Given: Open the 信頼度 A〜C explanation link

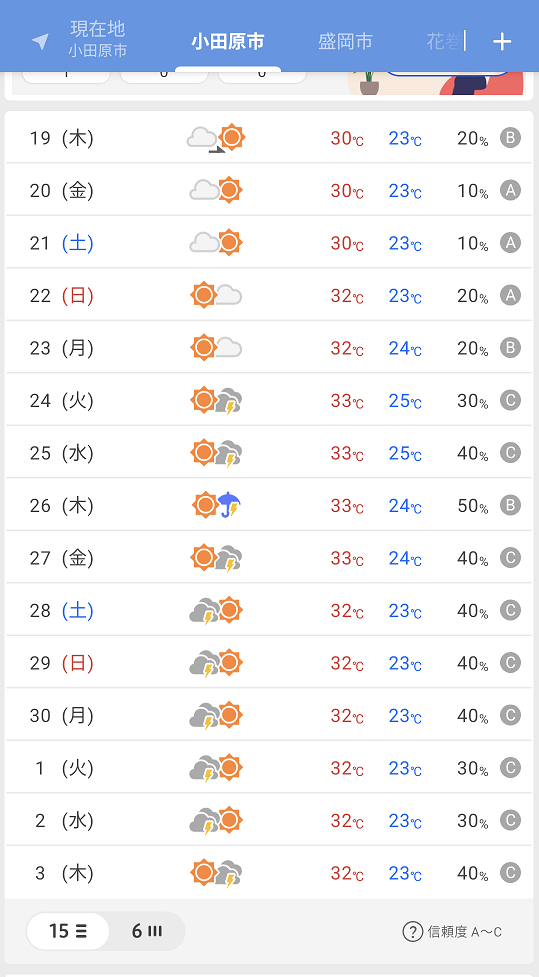Looking at the screenshot, I should pos(465,932).
